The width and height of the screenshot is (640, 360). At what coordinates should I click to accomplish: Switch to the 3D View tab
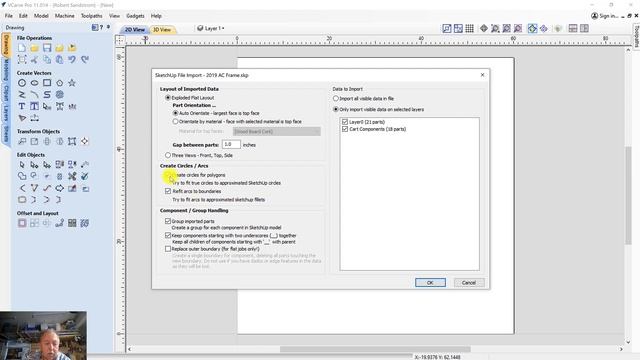[x=162, y=29]
